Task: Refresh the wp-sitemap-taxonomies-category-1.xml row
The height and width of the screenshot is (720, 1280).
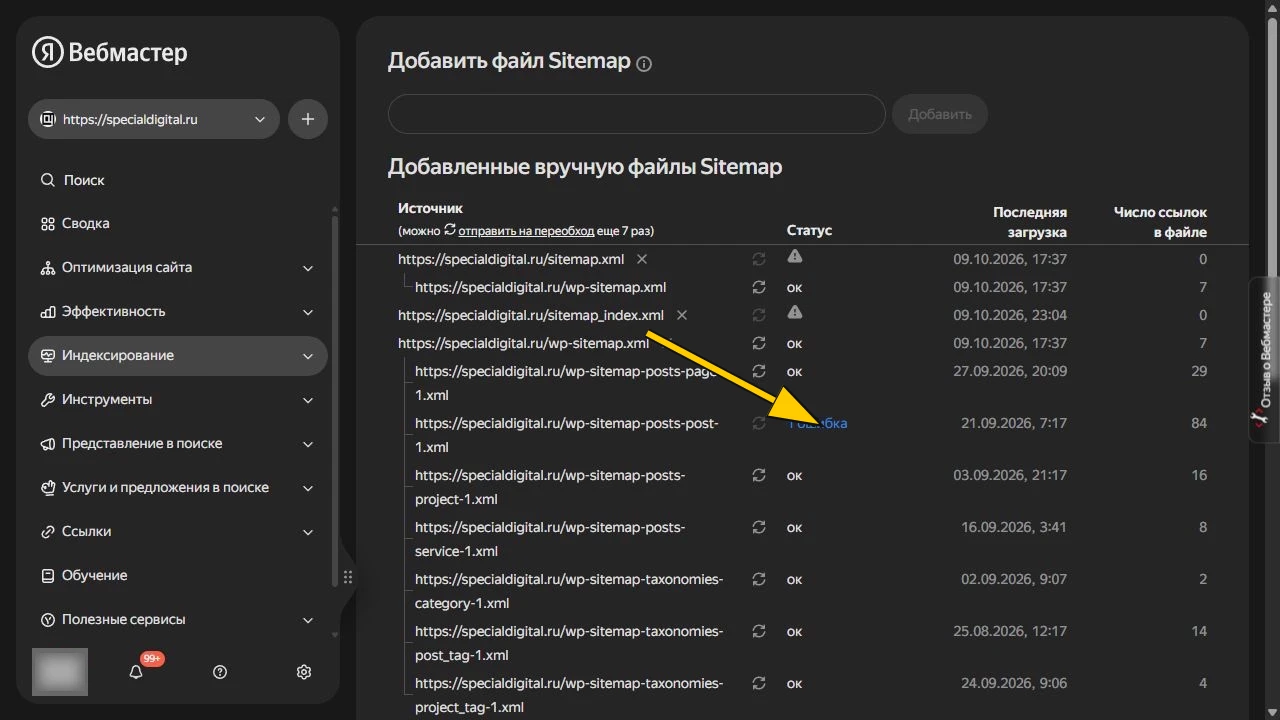Action: pos(759,579)
